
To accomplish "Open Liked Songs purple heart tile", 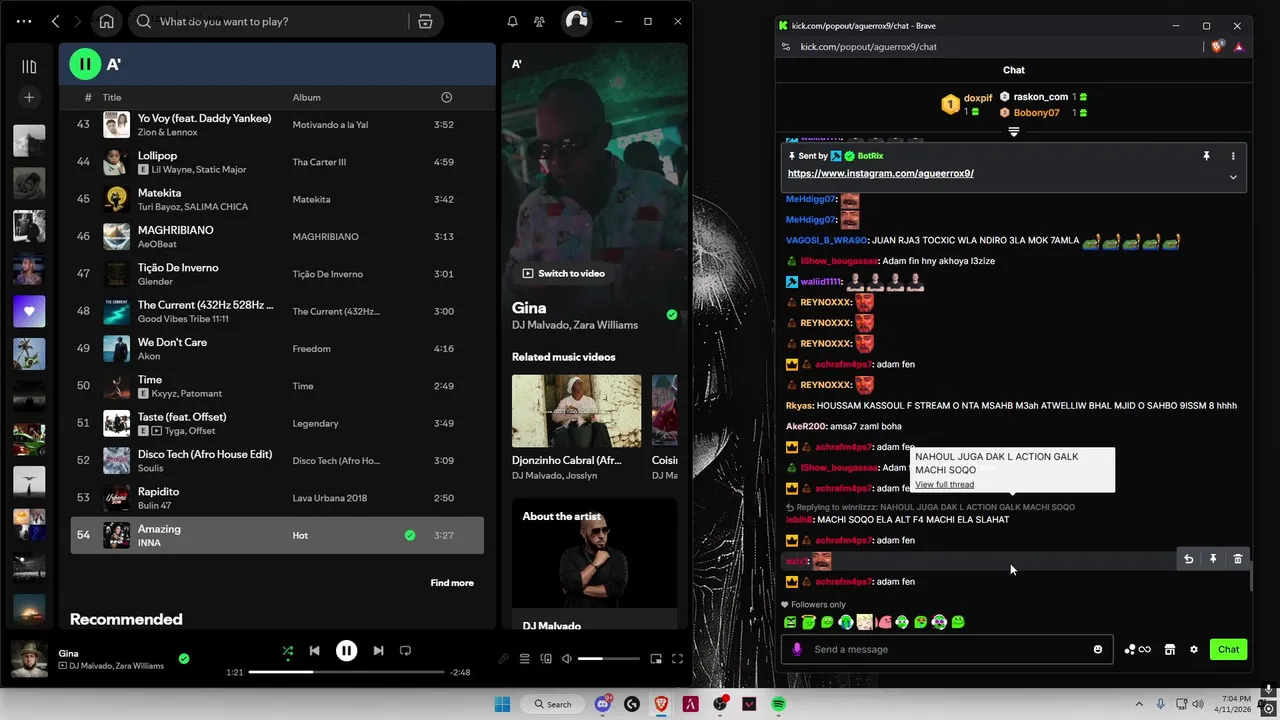I will click(29, 311).
